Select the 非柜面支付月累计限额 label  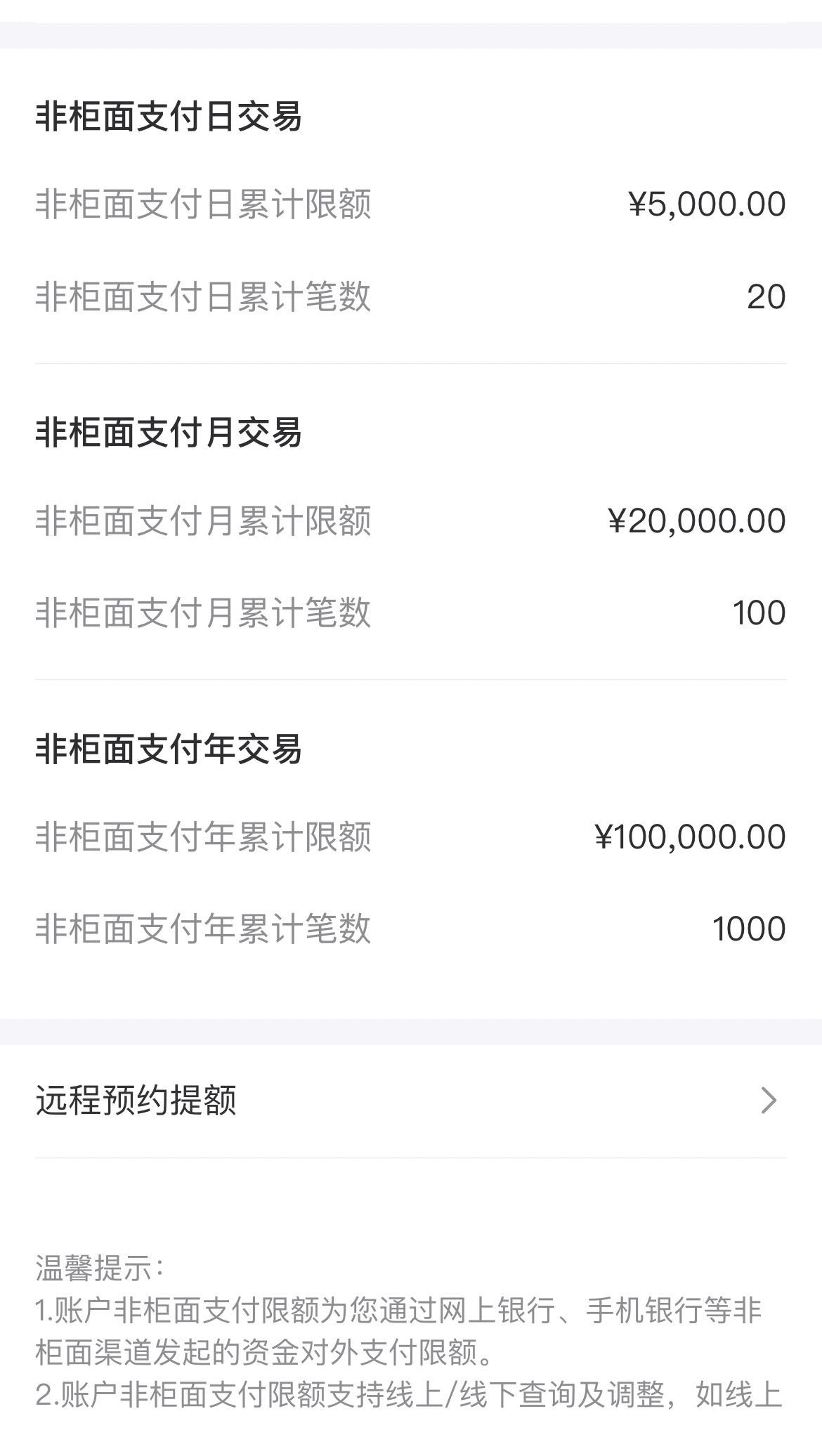(203, 521)
